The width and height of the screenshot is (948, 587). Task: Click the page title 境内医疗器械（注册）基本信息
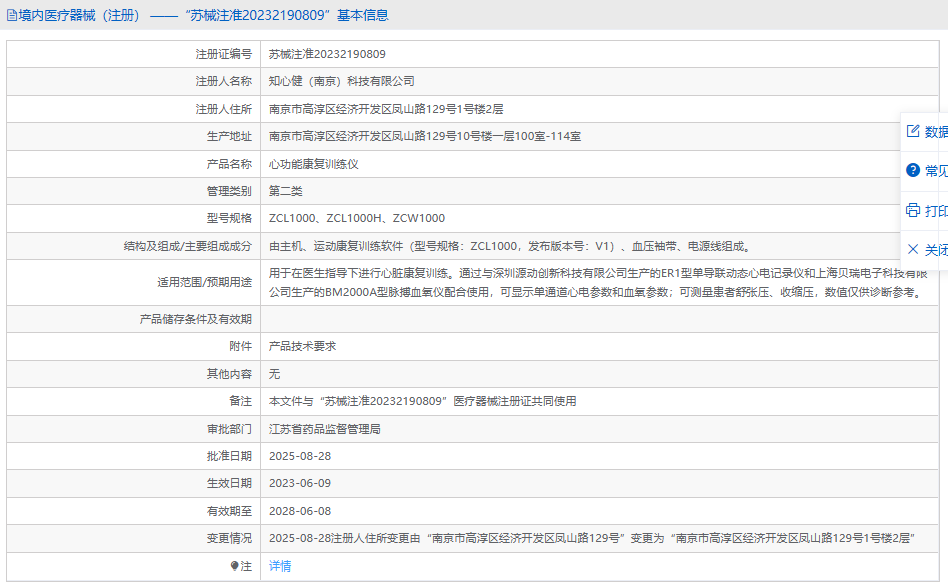pos(203,16)
